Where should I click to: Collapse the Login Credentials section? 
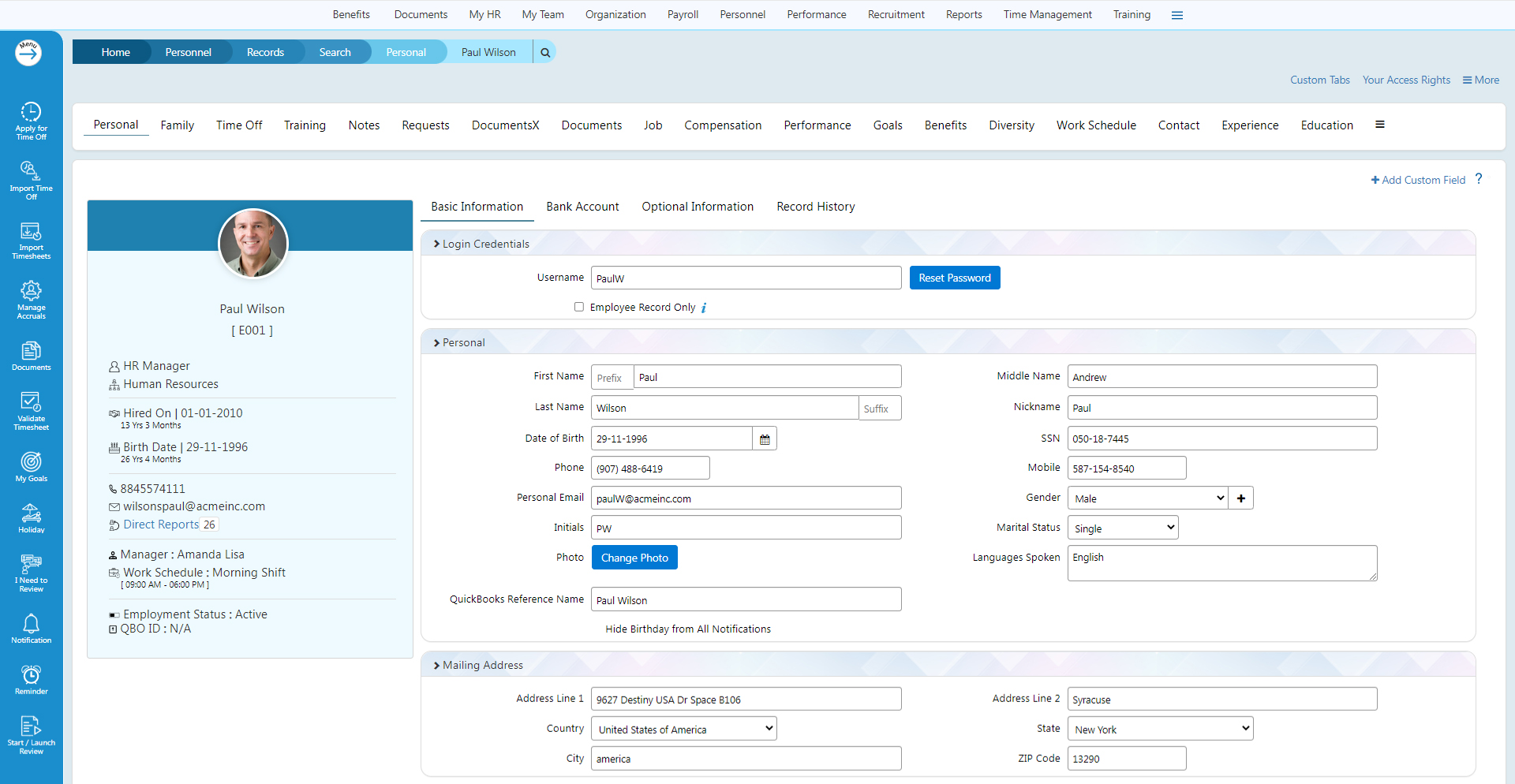(x=436, y=245)
